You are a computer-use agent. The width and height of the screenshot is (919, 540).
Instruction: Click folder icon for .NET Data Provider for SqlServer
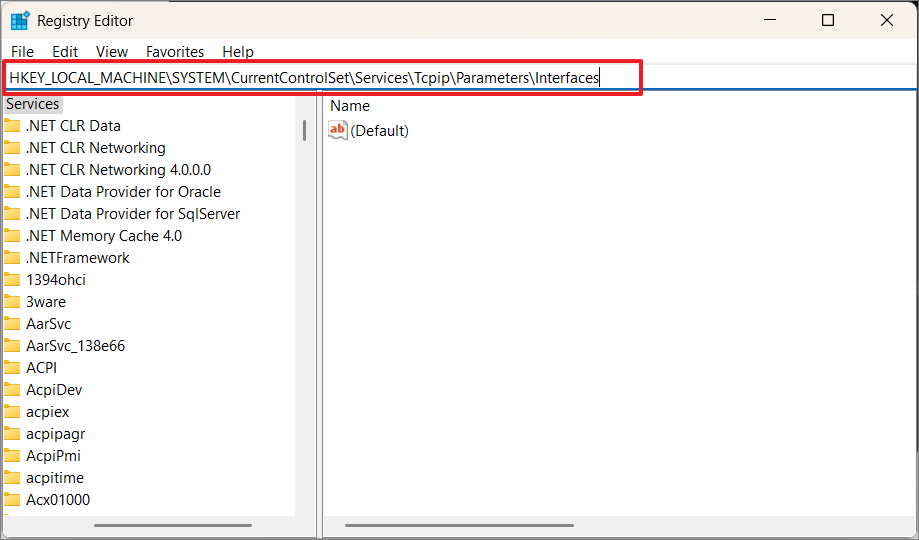point(12,214)
